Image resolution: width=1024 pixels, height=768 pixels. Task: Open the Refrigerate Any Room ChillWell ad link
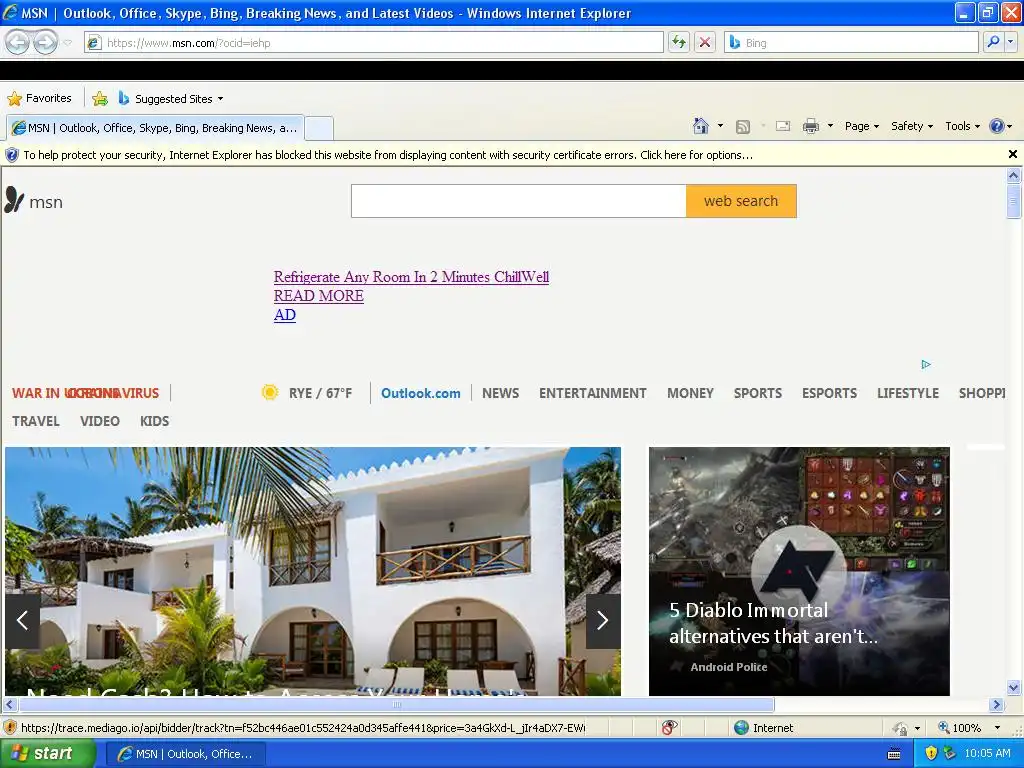(x=411, y=277)
